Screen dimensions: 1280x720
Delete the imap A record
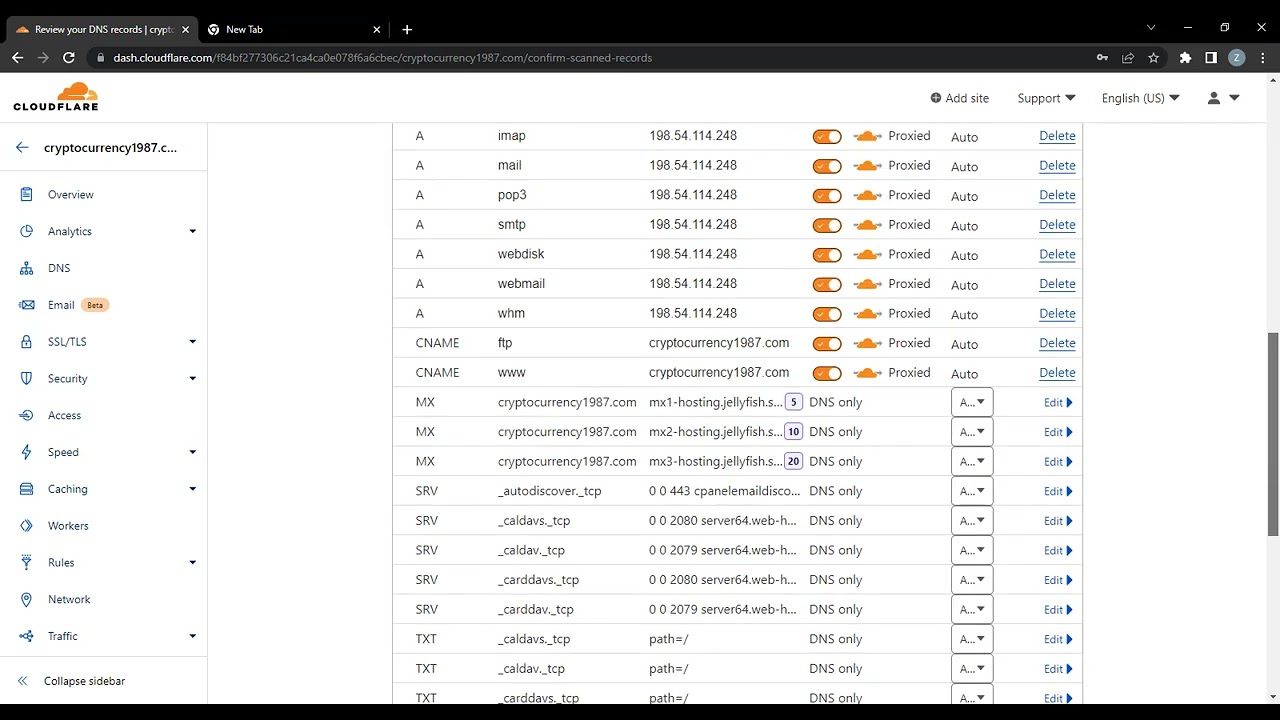[1057, 136]
